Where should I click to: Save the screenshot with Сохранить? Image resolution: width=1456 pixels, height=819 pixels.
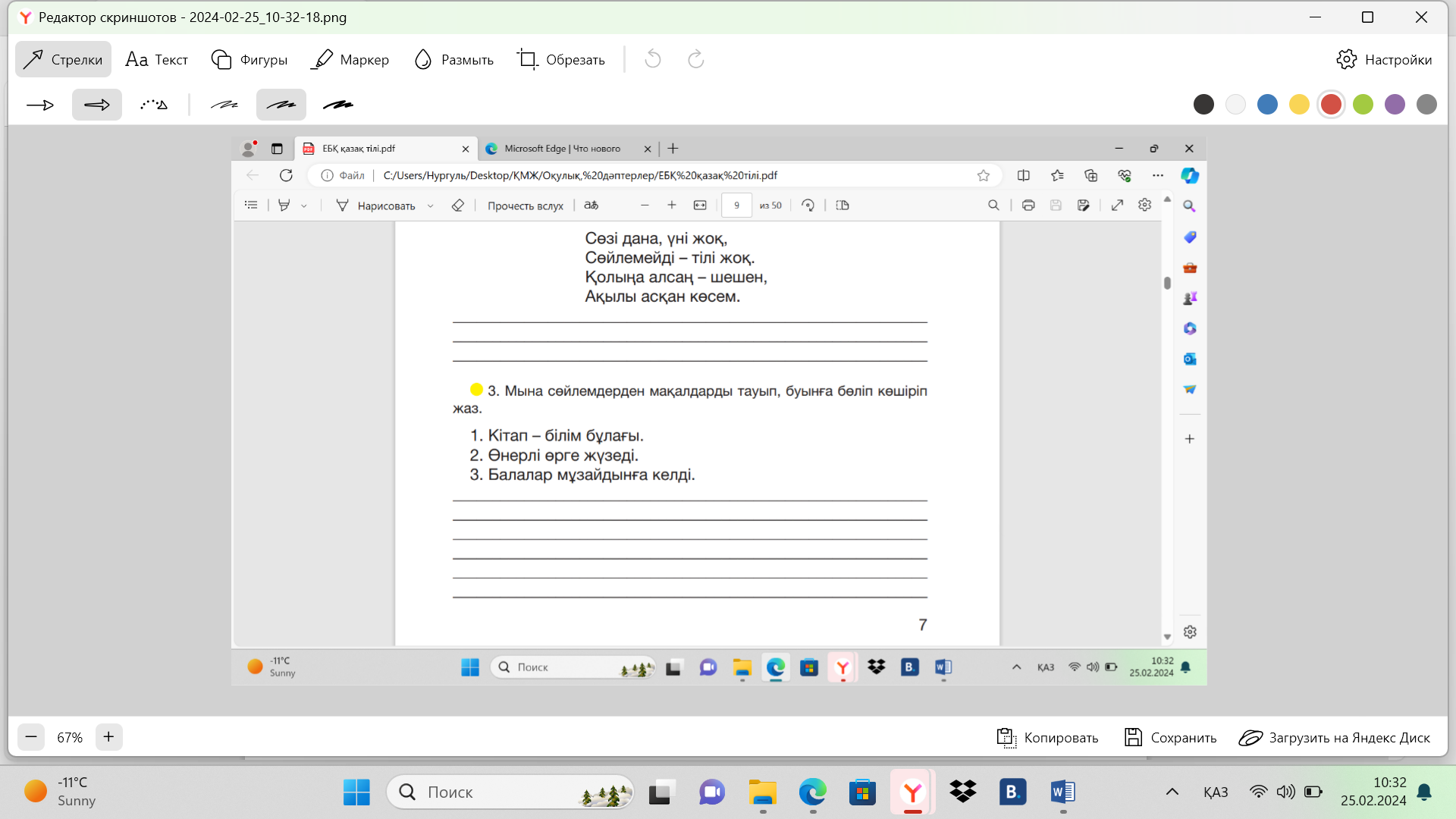click(1170, 737)
